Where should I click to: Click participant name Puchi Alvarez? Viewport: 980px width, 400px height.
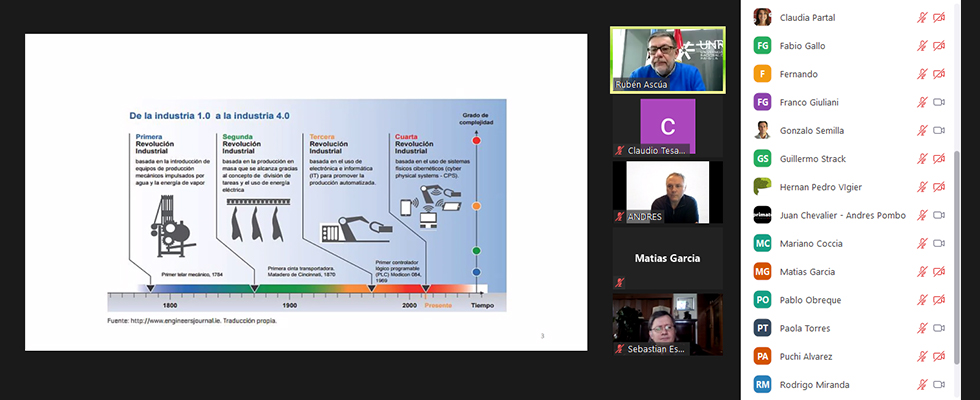(806, 356)
